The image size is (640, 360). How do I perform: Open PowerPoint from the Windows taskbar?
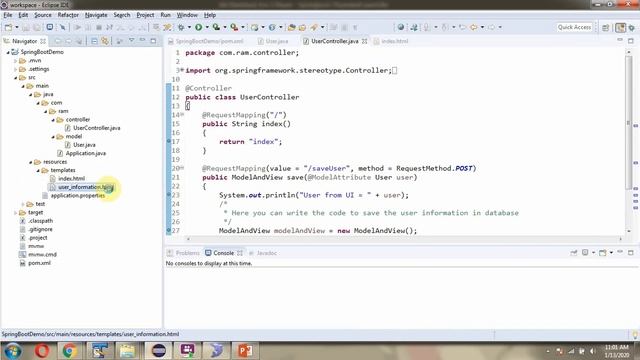coord(245,351)
